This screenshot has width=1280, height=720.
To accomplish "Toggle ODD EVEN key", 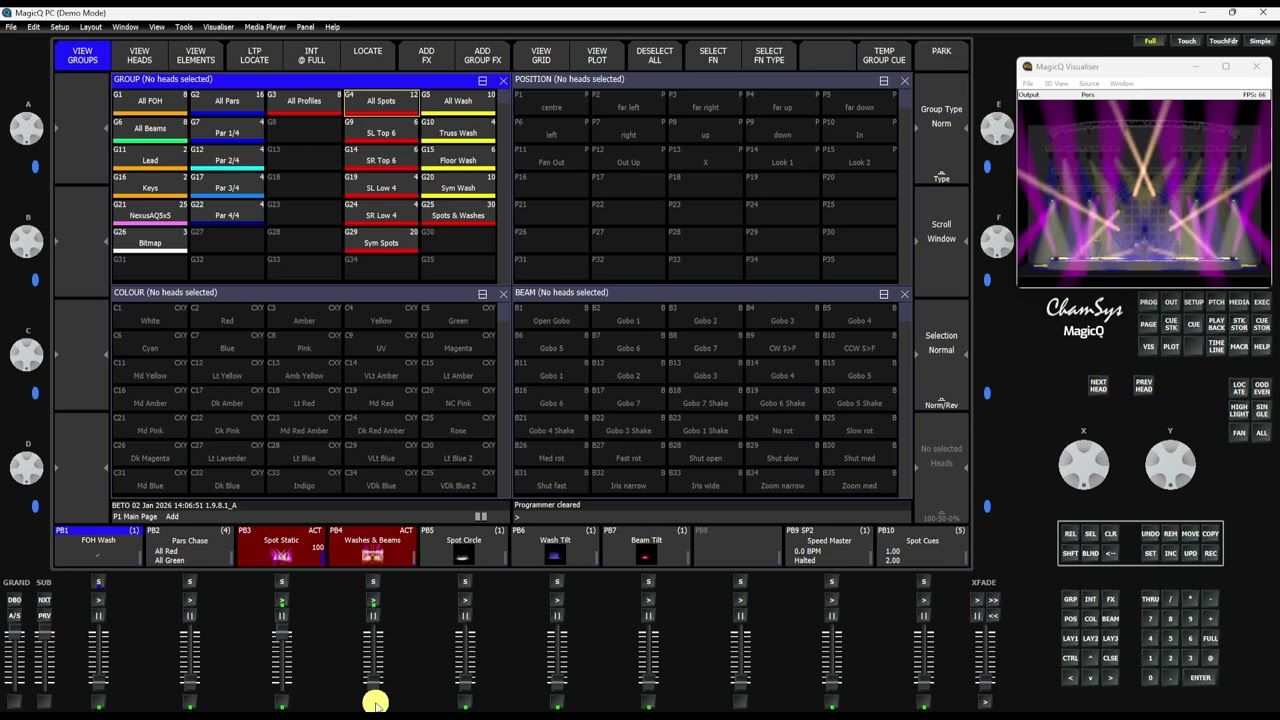I will tap(1262, 387).
